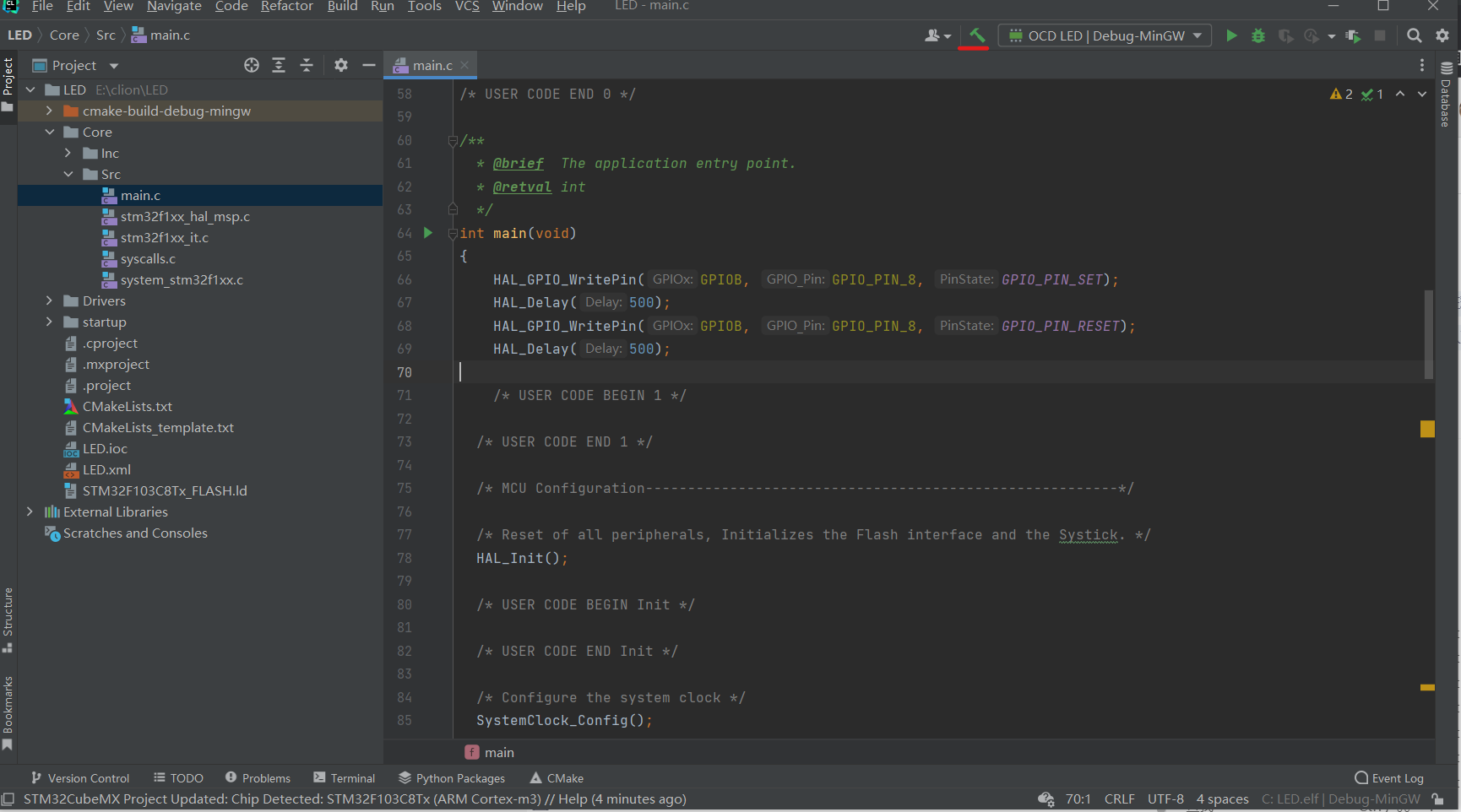Collapse all in Project panel
The width and height of the screenshot is (1461, 812).
coord(307,65)
